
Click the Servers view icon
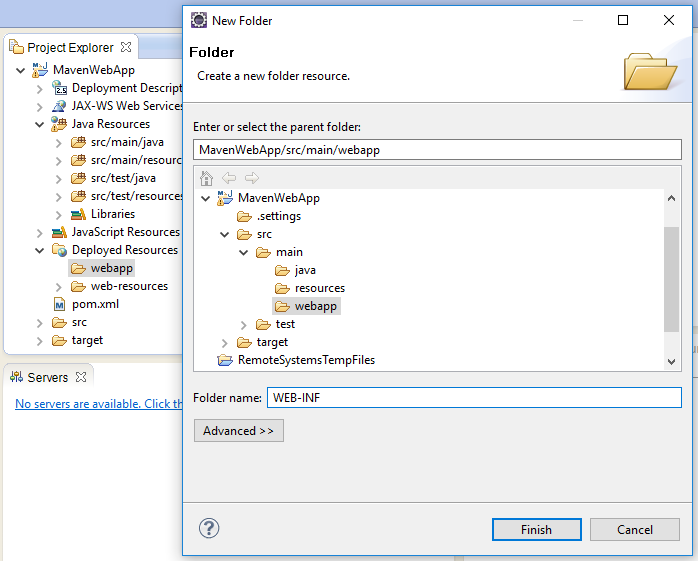tap(16, 377)
